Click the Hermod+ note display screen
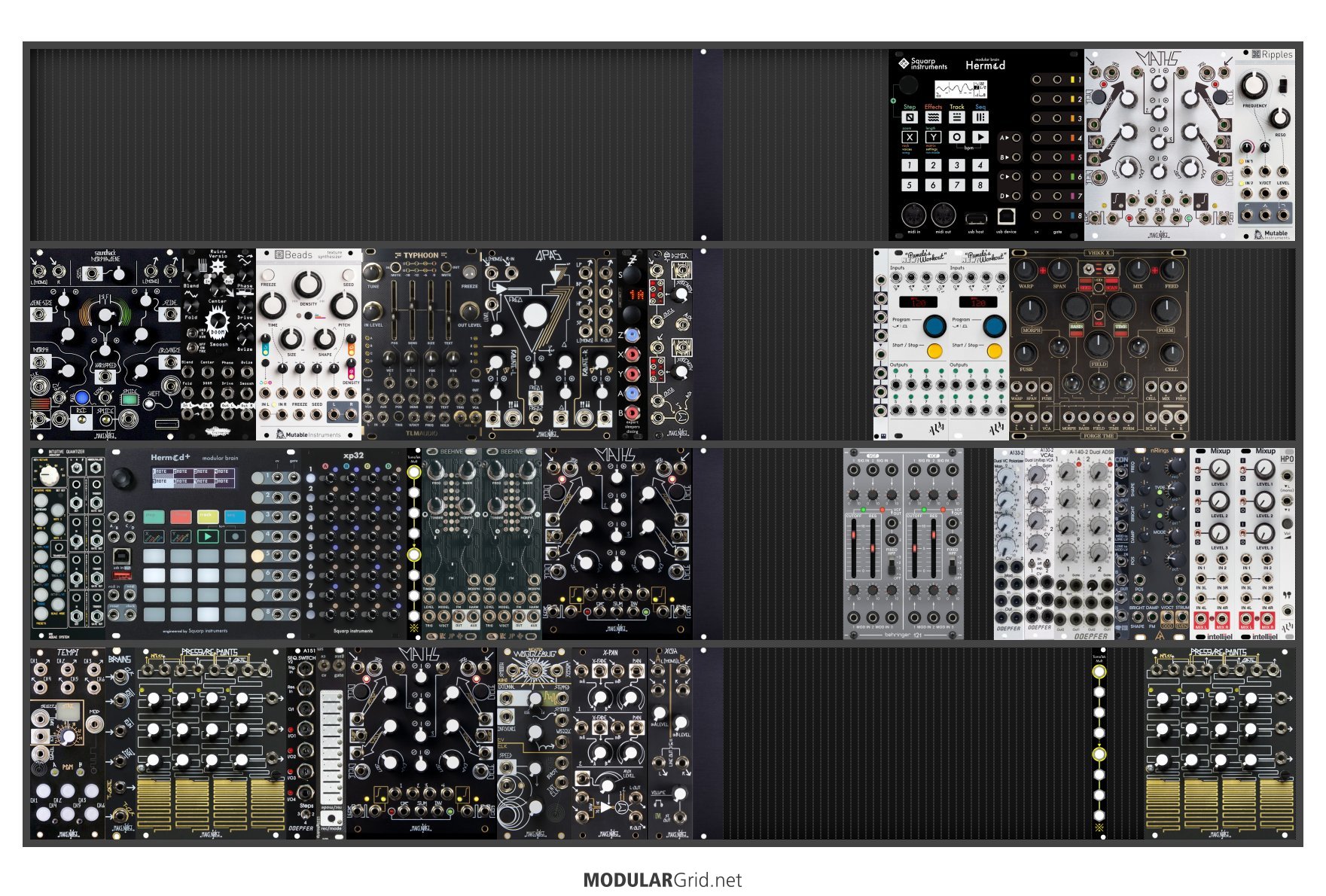 [194, 477]
